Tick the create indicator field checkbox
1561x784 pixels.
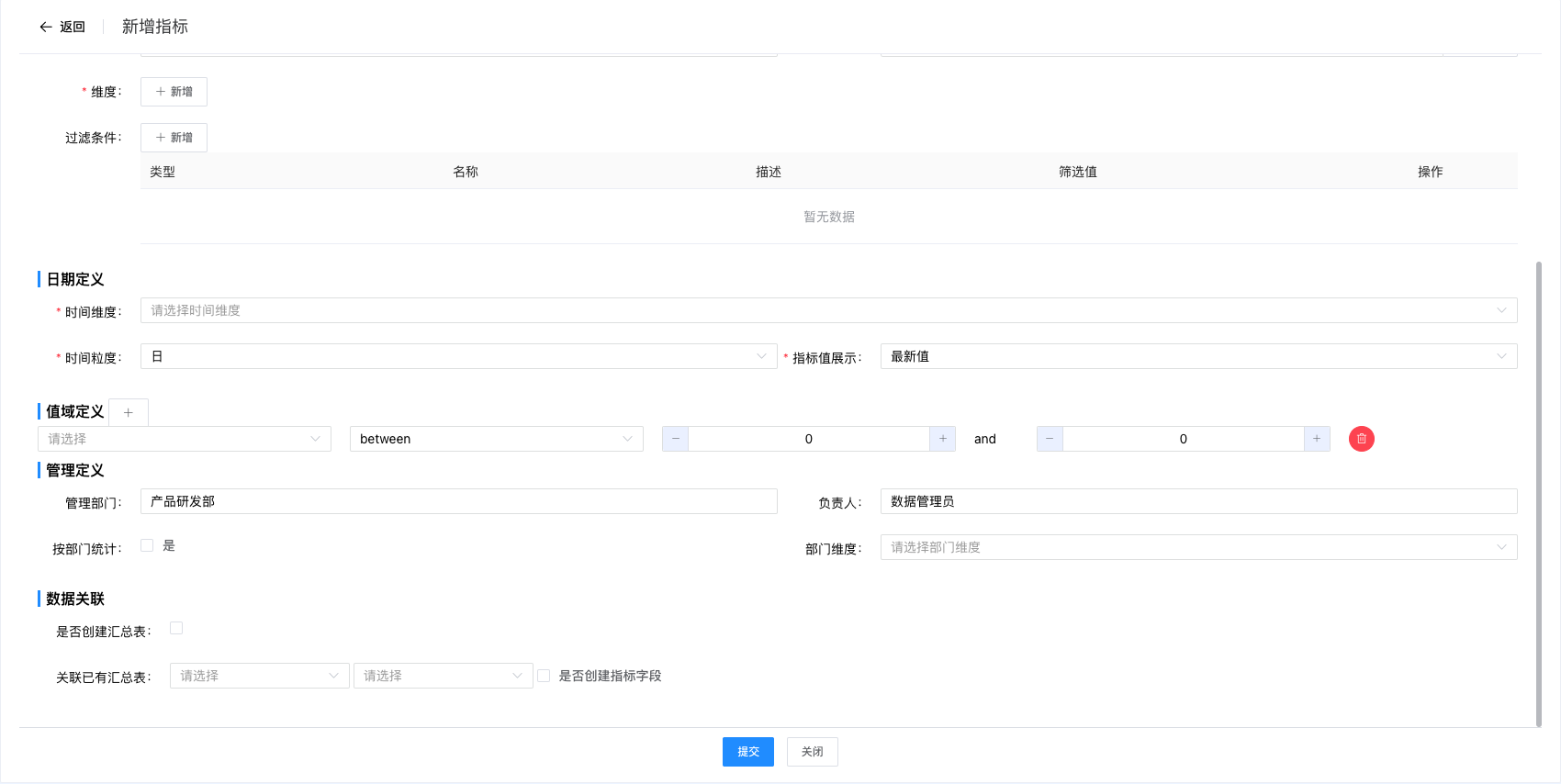click(544, 676)
